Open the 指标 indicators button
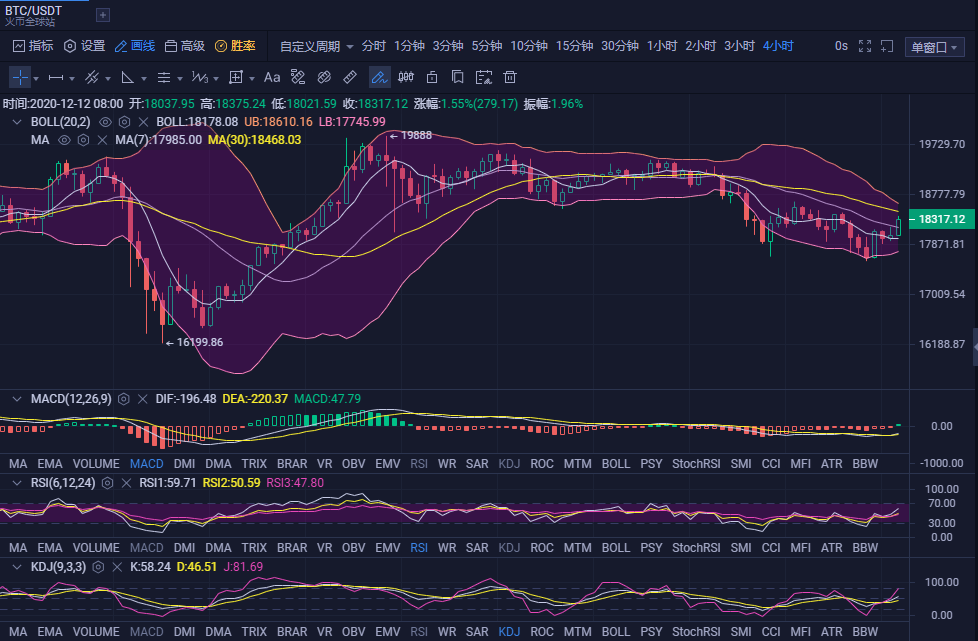The width and height of the screenshot is (978, 641). pos(33,46)
